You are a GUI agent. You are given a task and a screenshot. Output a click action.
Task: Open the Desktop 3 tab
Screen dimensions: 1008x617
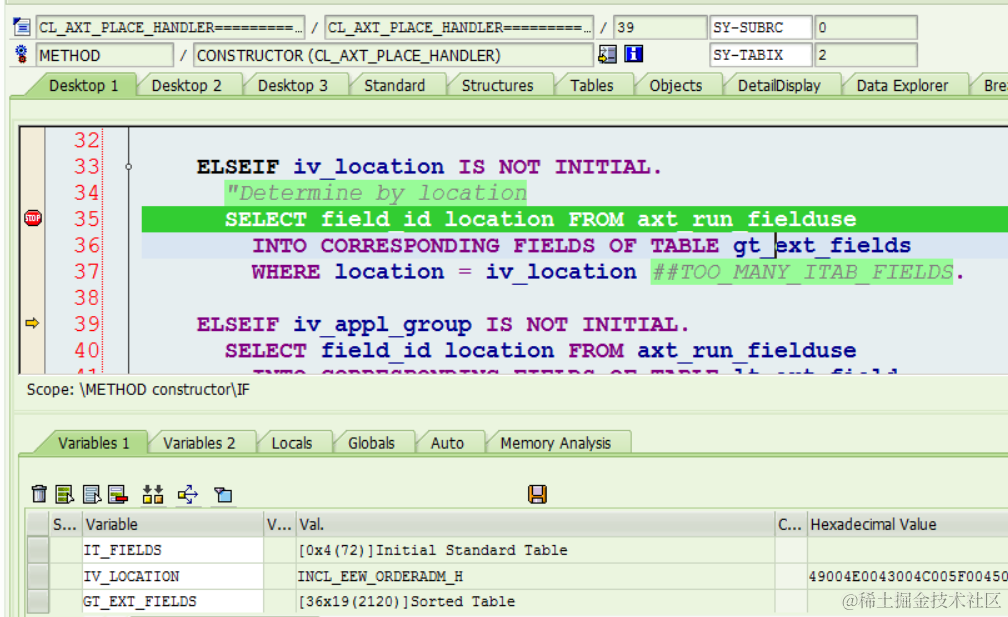(292, 85)
